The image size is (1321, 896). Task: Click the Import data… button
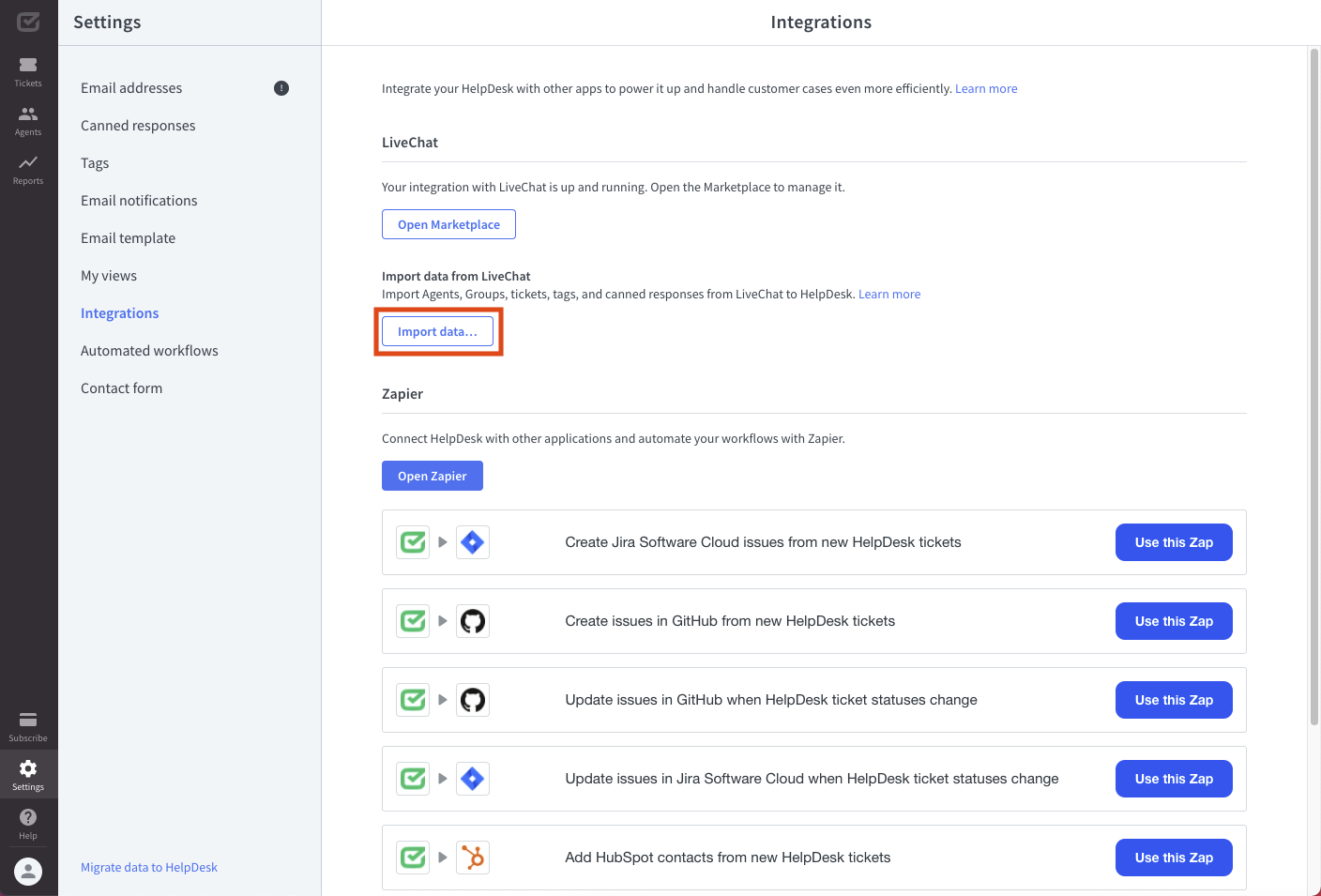tap(437, 331)
